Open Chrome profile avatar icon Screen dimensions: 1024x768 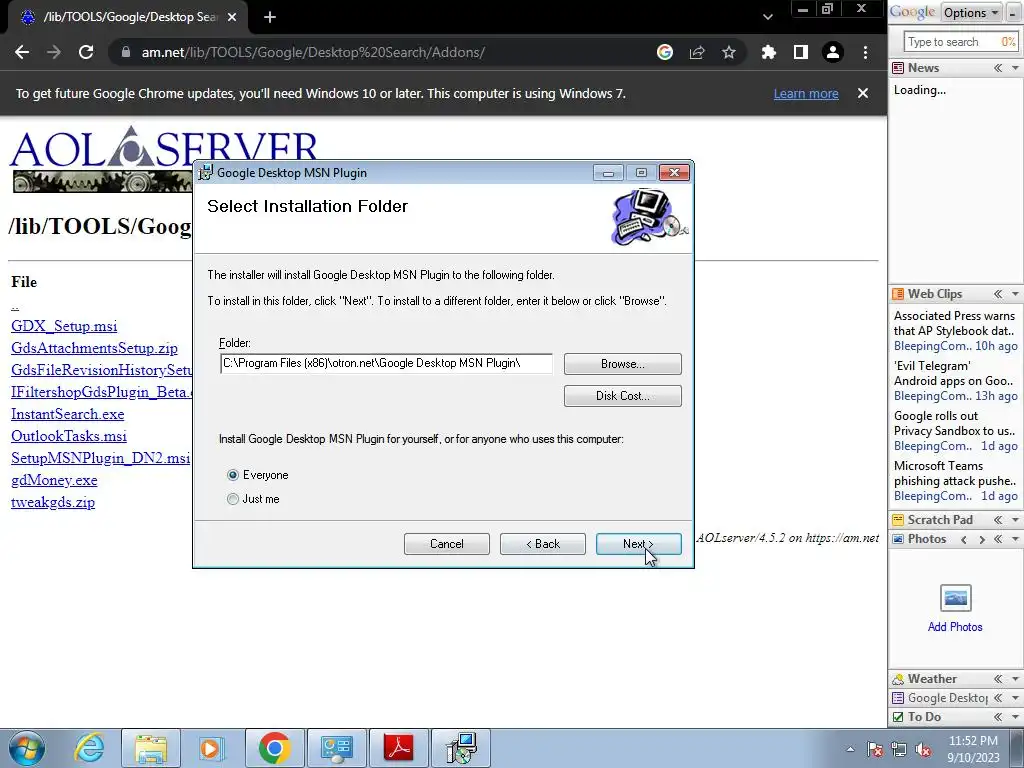click(833, 52)
